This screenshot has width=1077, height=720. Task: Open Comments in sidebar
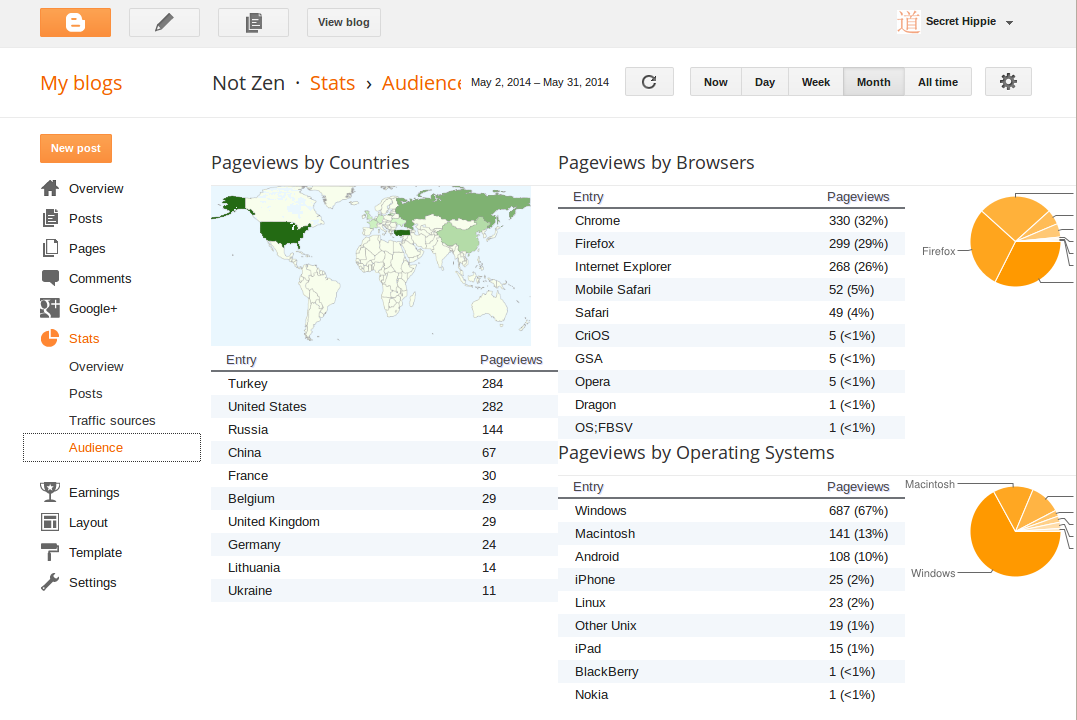point(100,278)
